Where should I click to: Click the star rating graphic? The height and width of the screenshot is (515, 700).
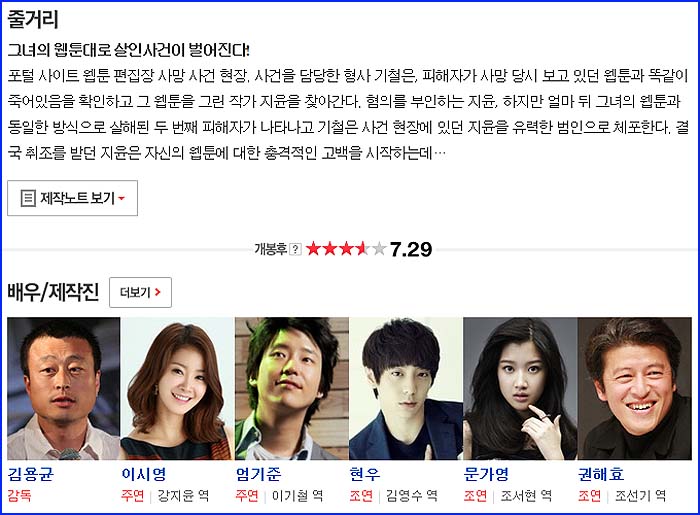tap(346, 249)
